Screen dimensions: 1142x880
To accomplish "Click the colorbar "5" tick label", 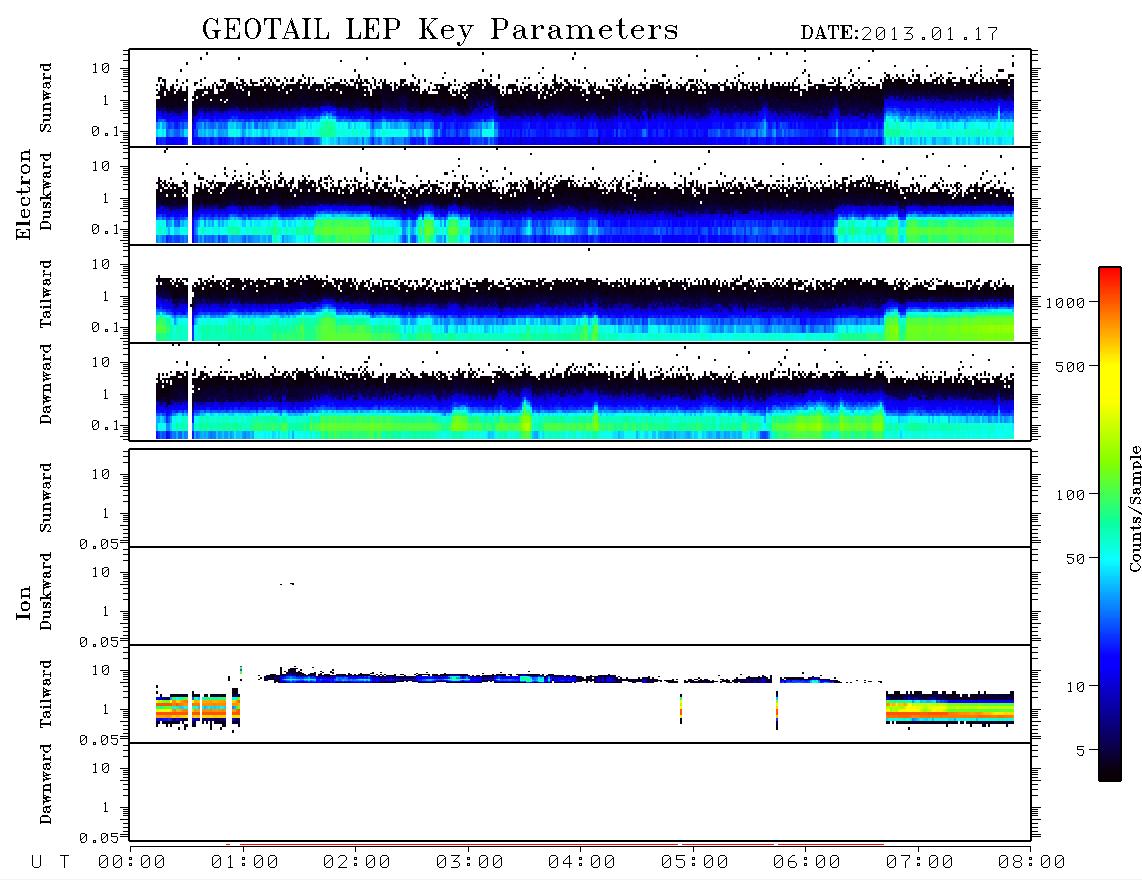I will [x=1081, y=751].
